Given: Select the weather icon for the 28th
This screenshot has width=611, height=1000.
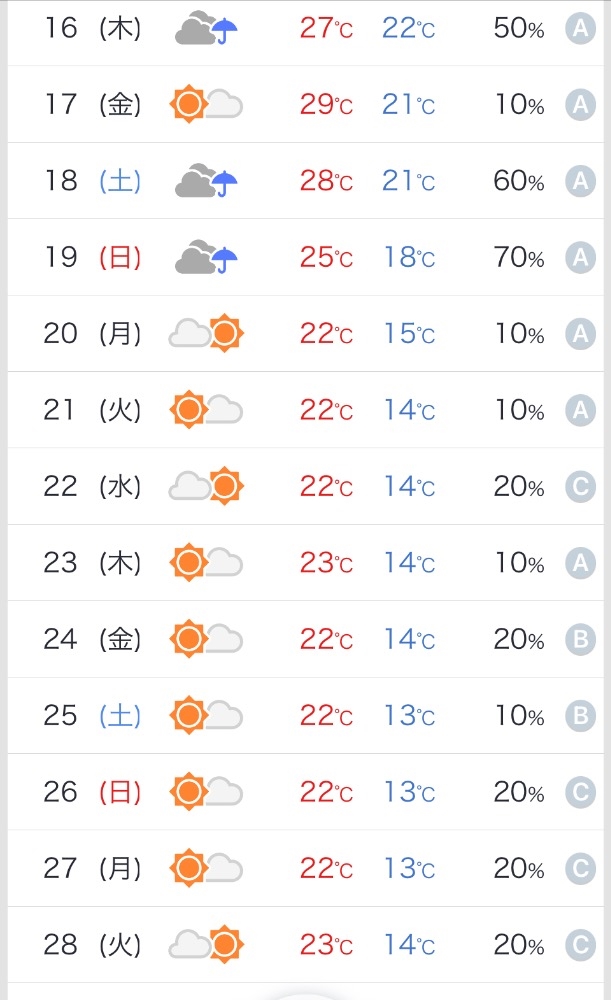Looking at the screenshot, I should click(206, 944).
